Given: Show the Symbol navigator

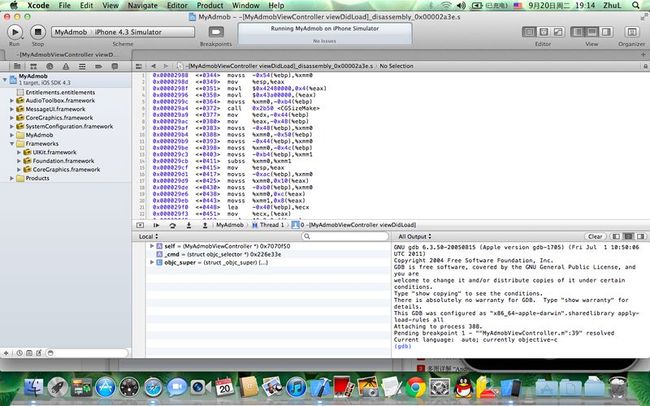Looking at the screenshot, I should click(33, 66).
